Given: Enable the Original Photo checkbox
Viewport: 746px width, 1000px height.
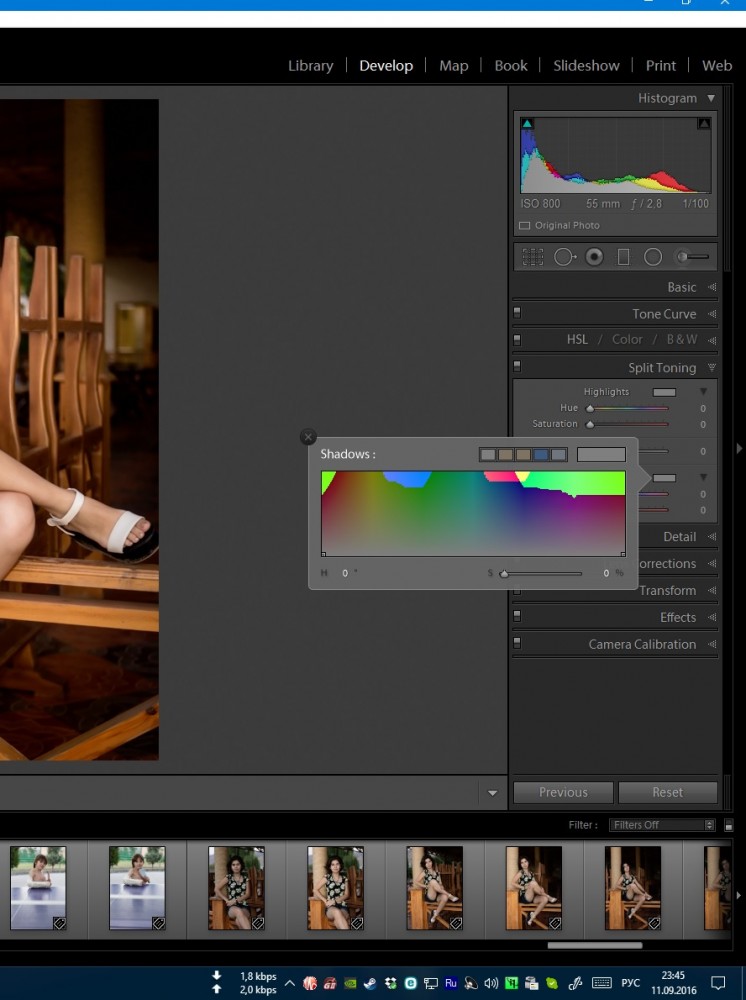Looking at the screenshot, I should (525, 226).
